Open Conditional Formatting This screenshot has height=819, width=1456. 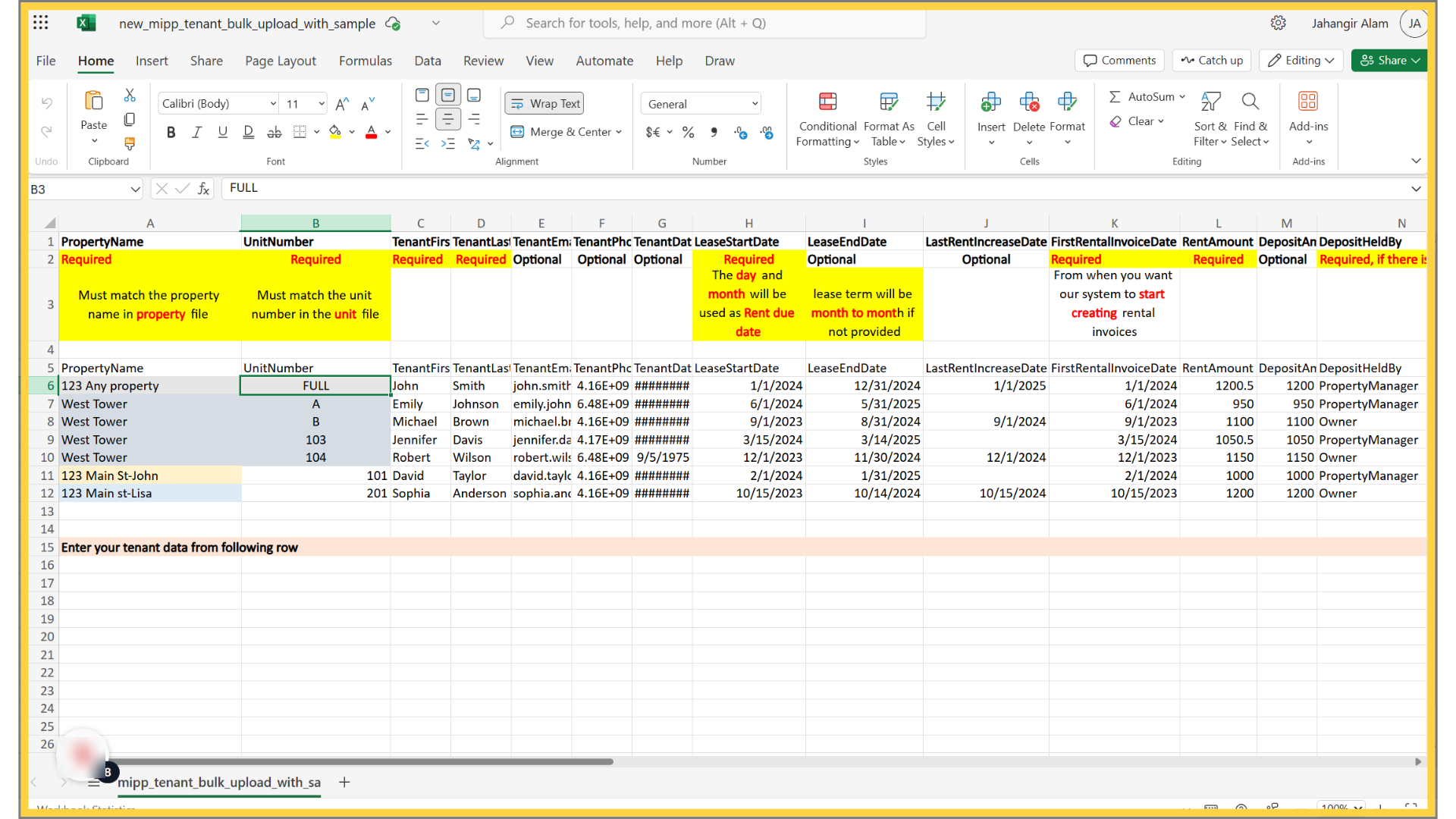[x=828, y=119]
